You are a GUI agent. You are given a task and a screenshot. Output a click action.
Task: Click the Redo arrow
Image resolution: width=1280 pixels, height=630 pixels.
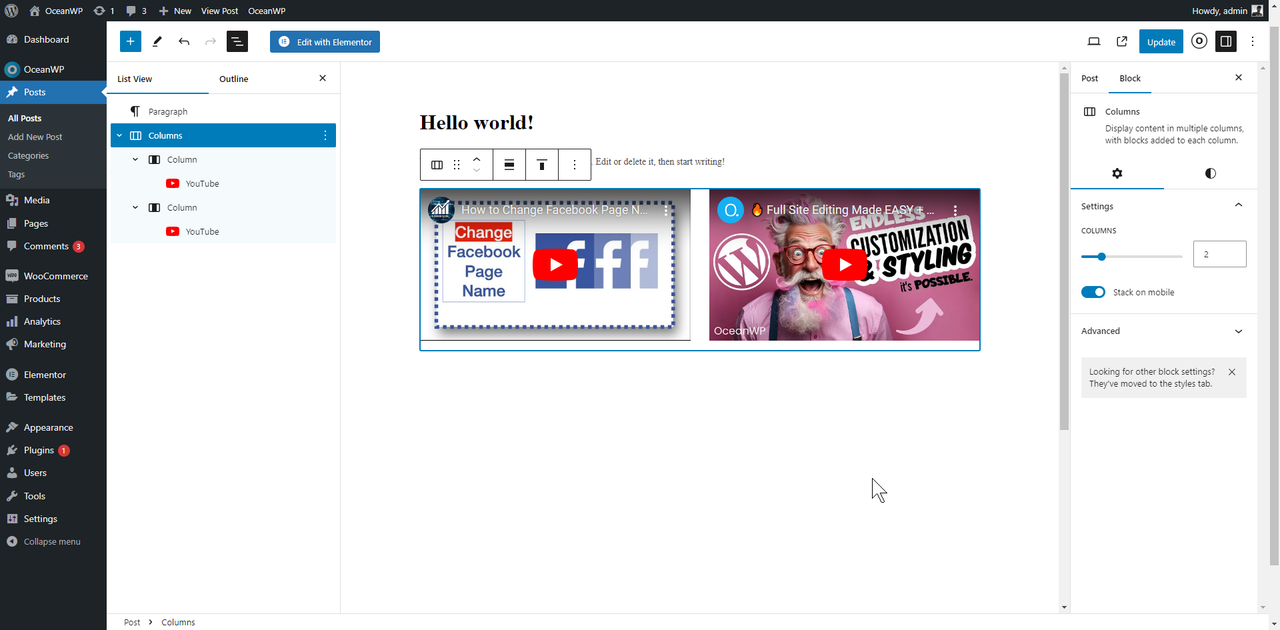pyautogui.click(x=210, y=41)
